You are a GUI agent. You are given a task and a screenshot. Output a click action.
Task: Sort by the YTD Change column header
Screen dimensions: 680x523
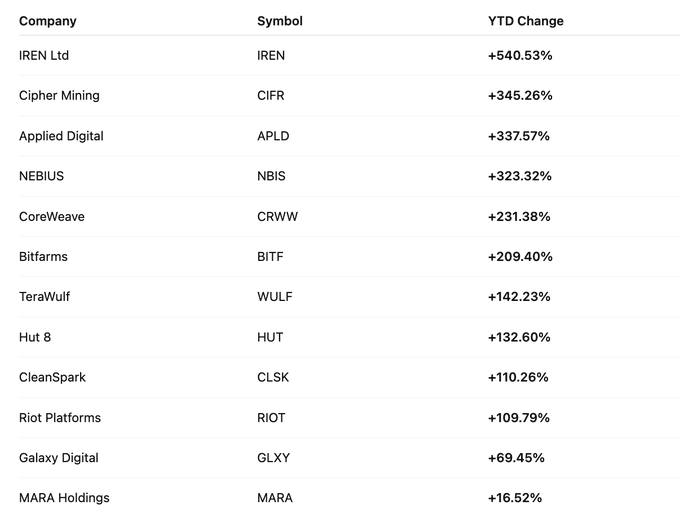(525, 21)
